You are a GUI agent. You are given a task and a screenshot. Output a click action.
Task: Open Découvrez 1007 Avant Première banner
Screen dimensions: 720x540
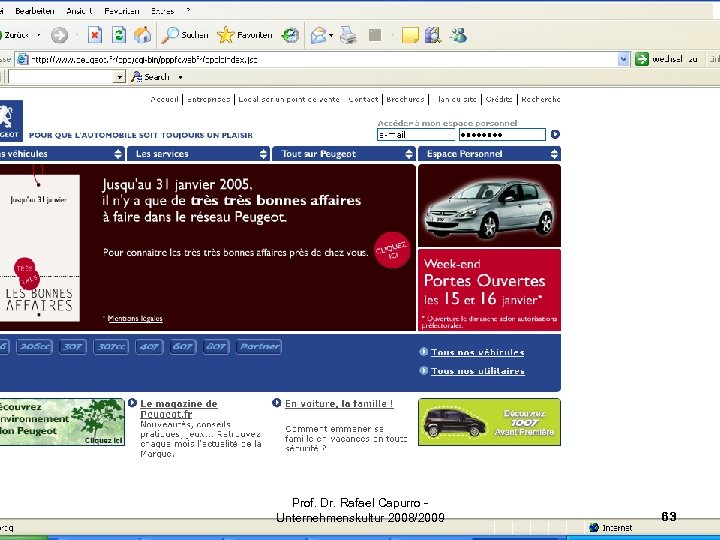coord(489,422)
